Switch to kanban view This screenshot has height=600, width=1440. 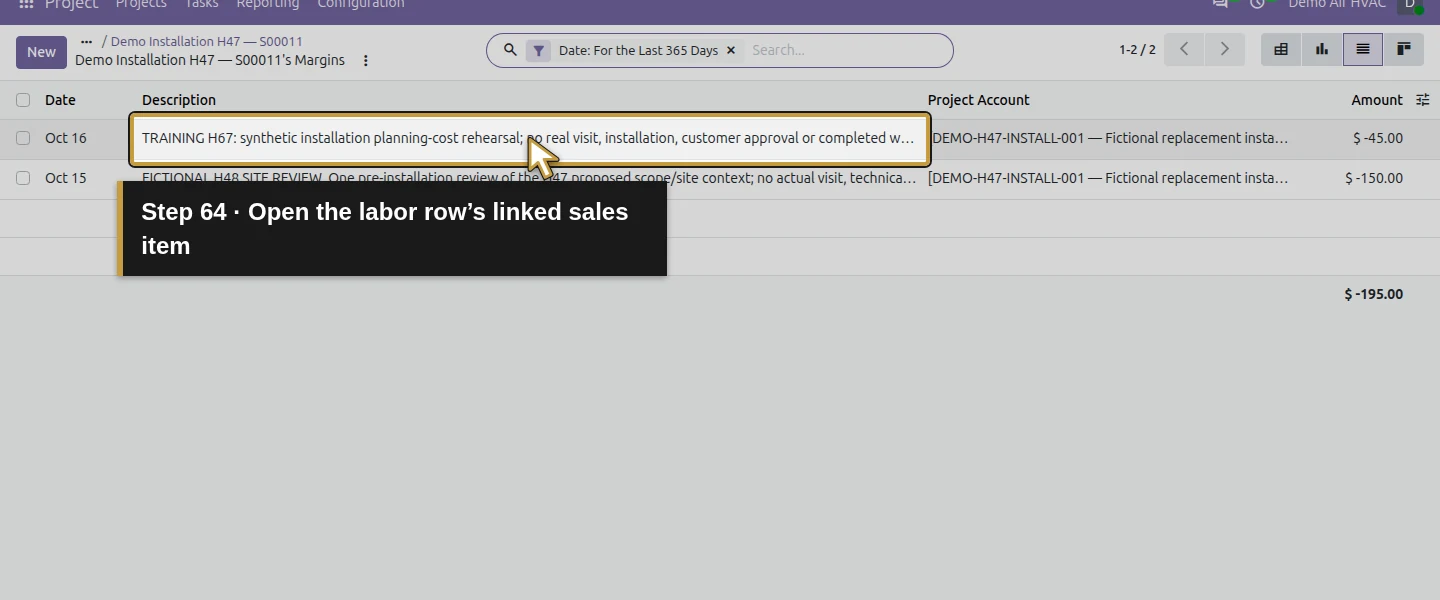(1404, 49)
